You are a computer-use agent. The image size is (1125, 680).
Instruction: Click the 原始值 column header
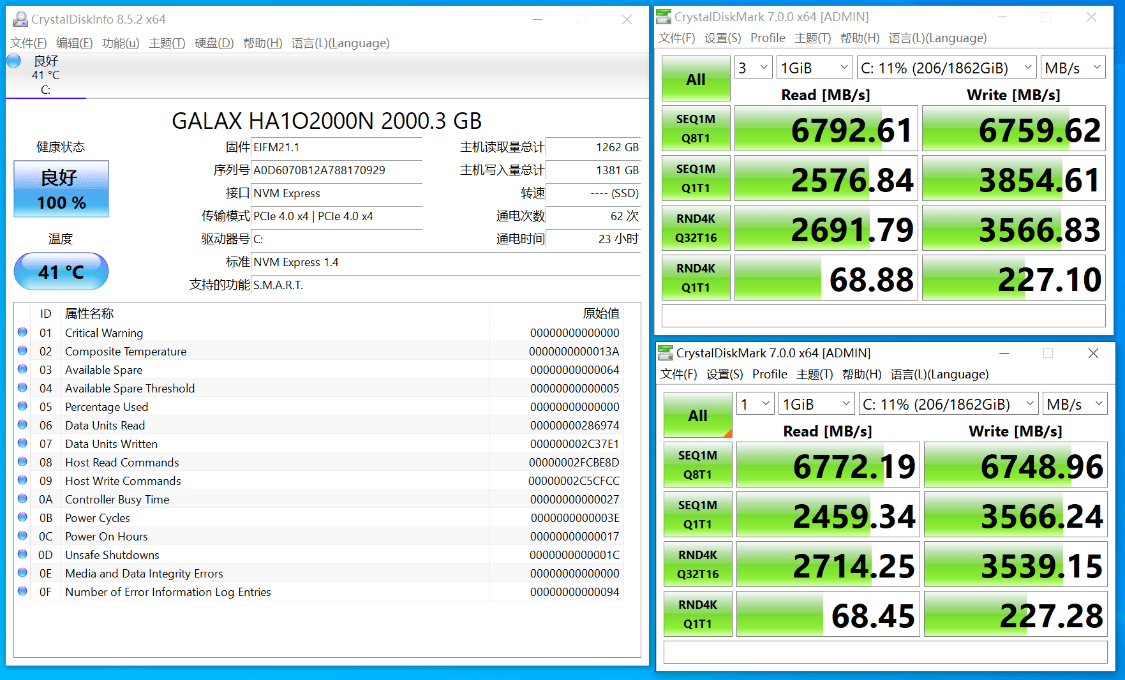pos(601,313)
